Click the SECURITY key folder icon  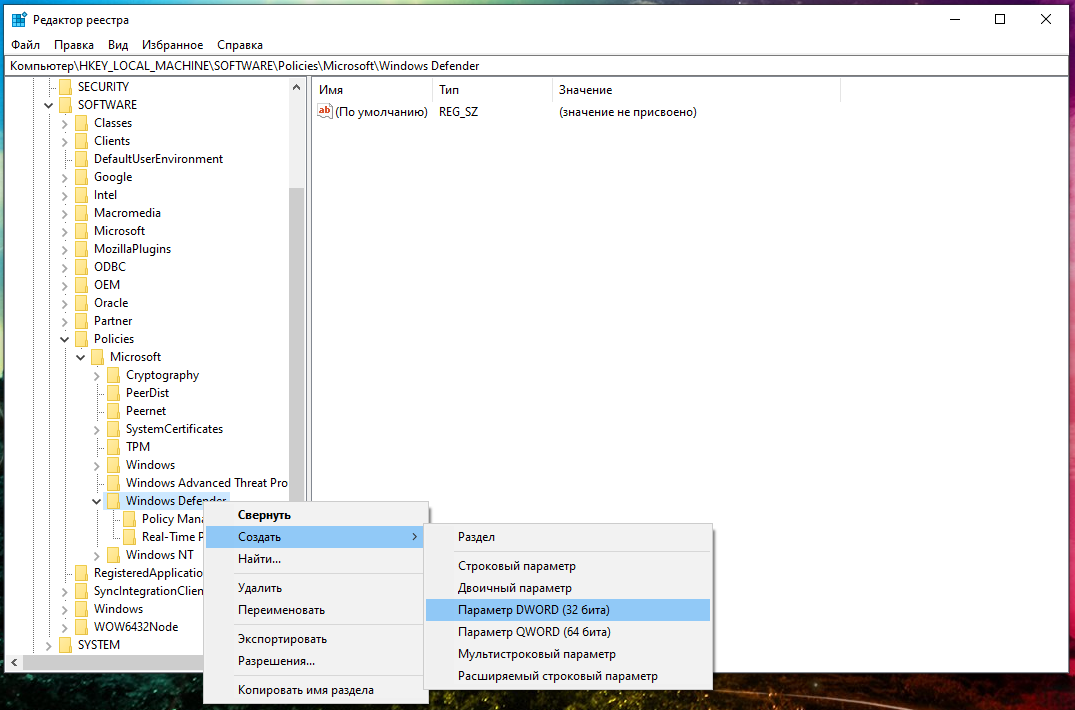[66, 87]
